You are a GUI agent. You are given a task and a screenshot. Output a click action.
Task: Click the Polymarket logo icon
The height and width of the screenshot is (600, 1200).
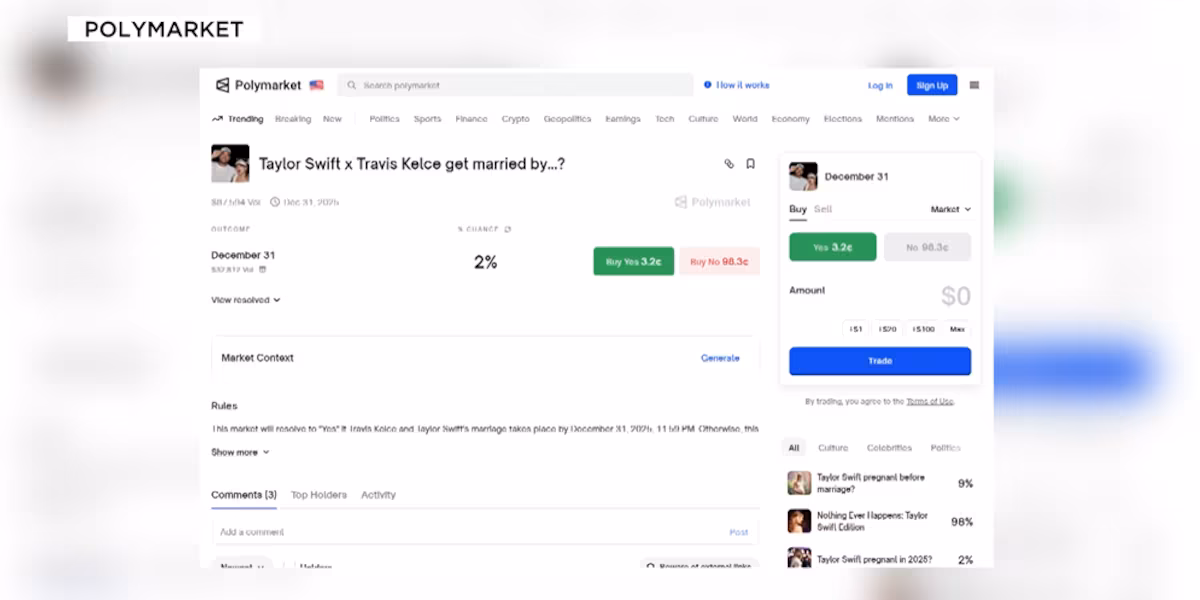pos(223,86)
